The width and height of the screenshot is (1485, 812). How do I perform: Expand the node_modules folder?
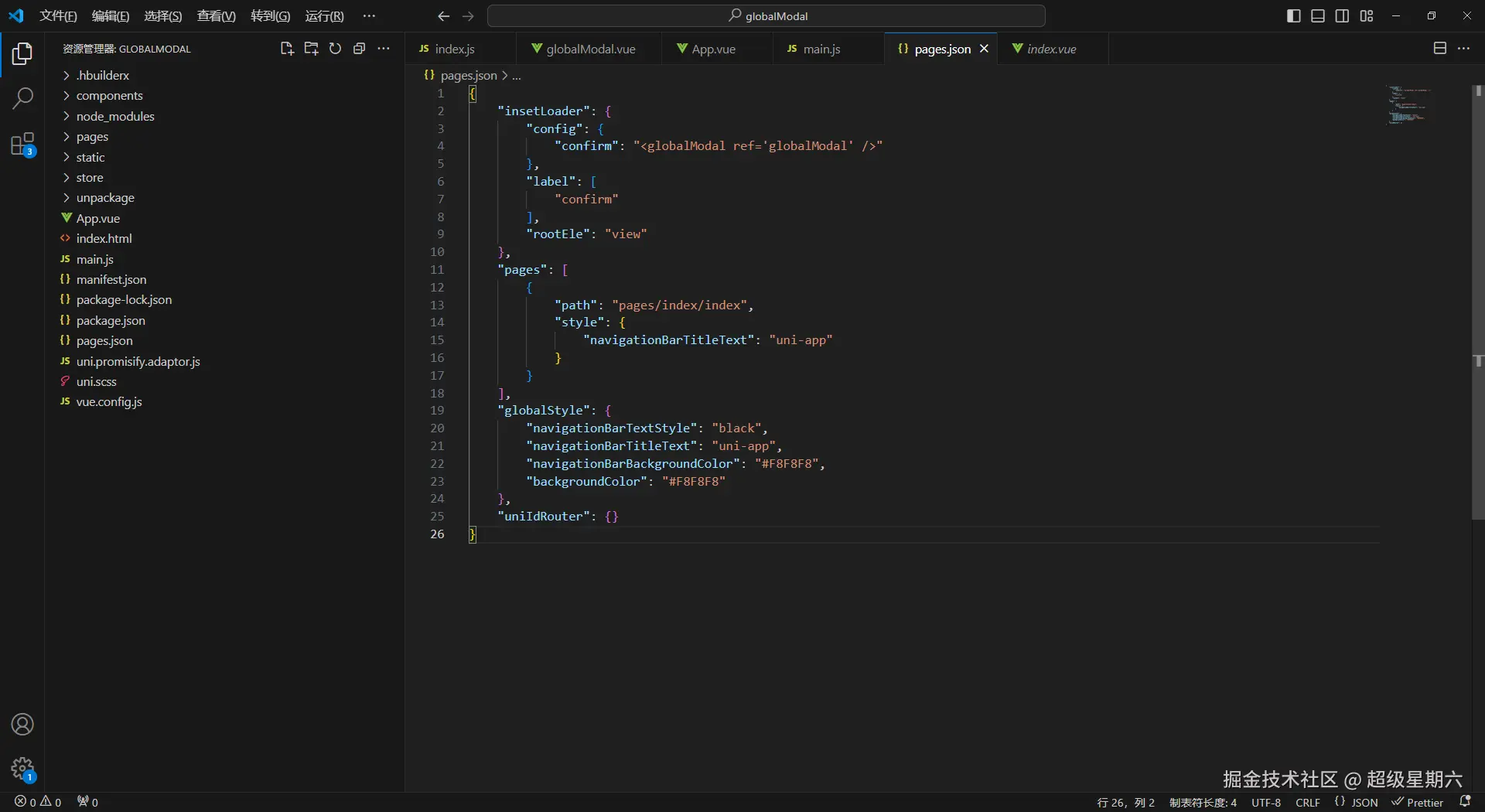[x=115, y=116]
